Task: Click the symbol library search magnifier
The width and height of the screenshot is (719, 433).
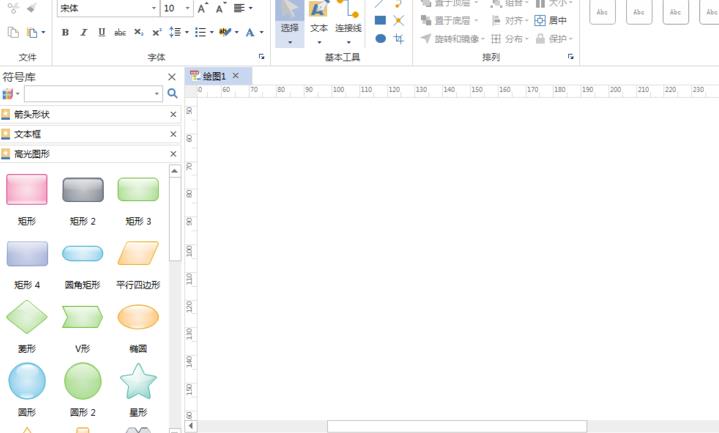Action: tap(172, 94)
